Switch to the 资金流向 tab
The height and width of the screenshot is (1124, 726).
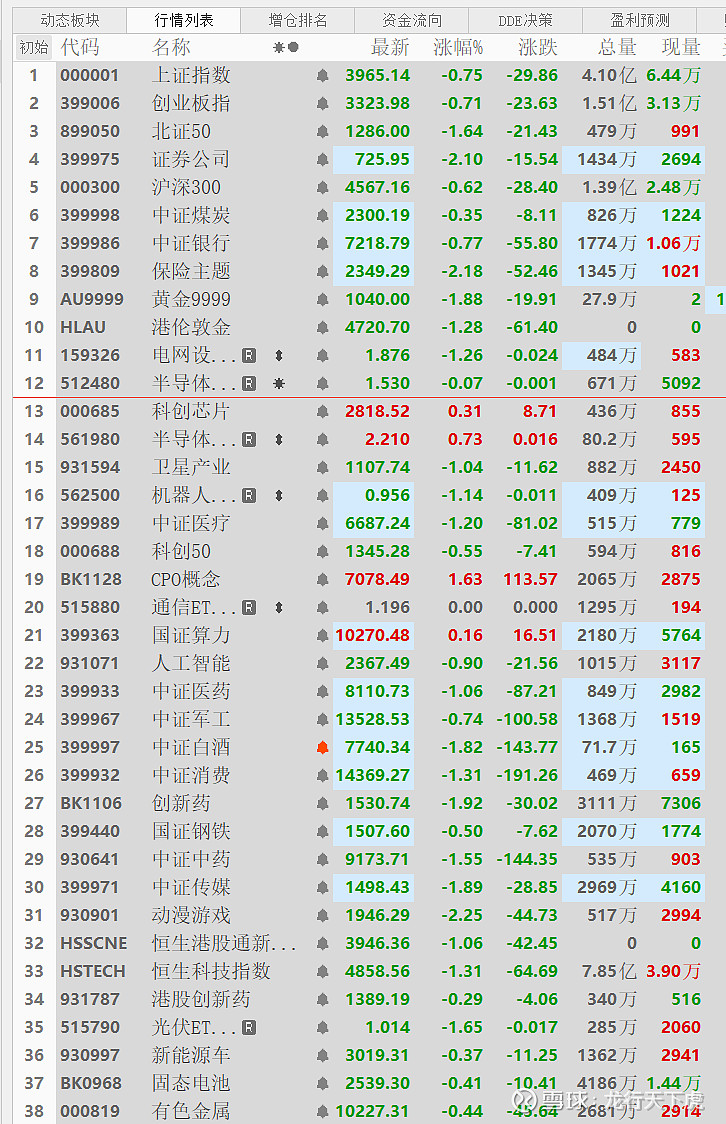click(412, 20)
